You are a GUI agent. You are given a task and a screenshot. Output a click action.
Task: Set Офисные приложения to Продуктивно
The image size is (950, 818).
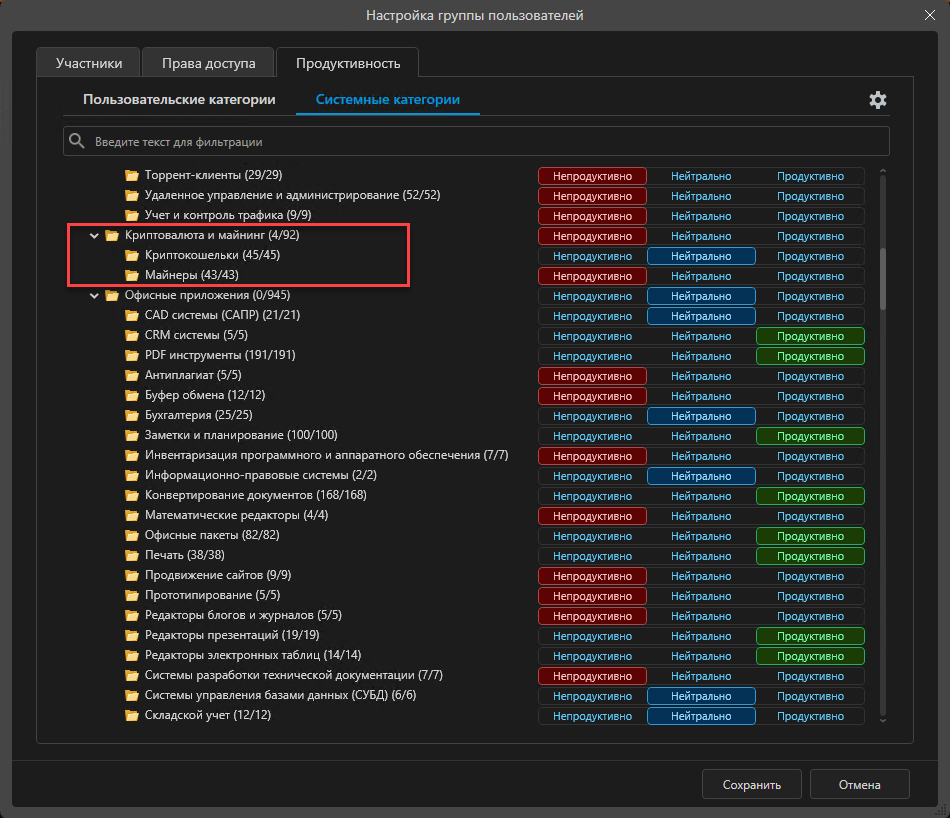coord(810,296)
